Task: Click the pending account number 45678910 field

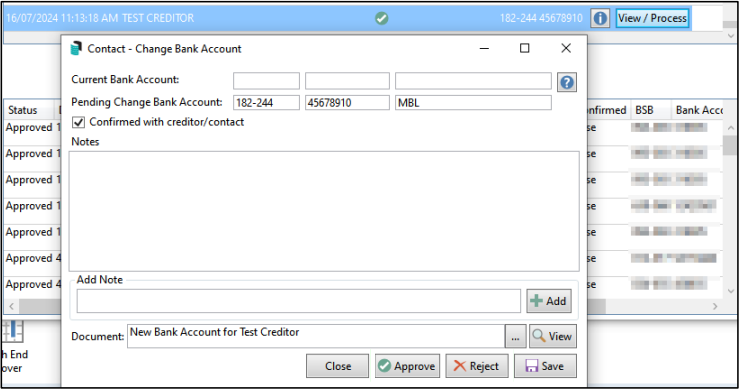Action: tap(347, 102)
